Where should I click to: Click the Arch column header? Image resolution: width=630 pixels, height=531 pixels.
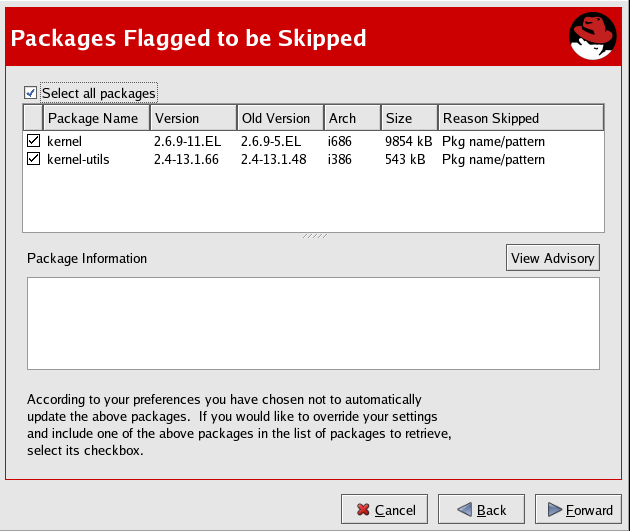click(x=352, y=118)
